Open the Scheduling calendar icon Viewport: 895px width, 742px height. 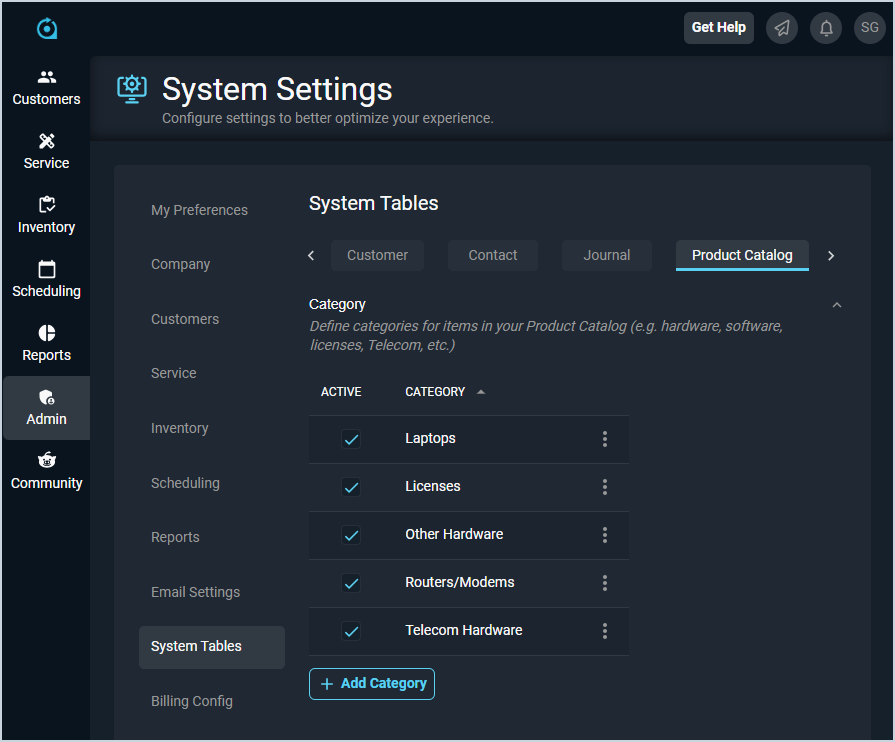pyautogui.click(x=46, y=270)
